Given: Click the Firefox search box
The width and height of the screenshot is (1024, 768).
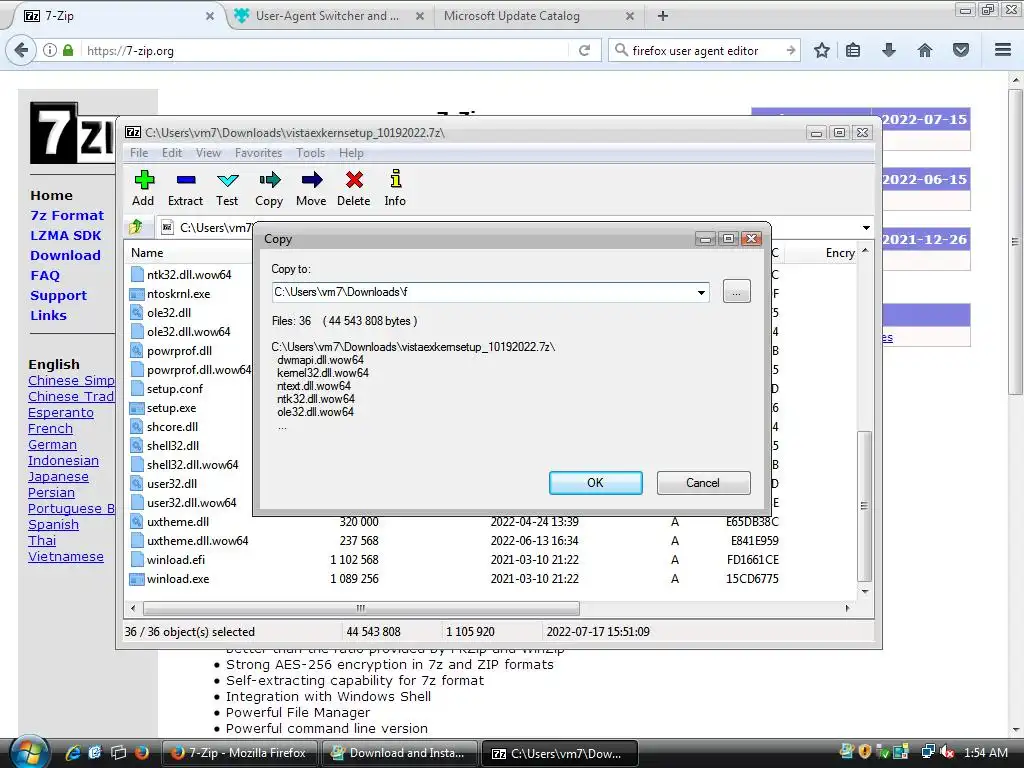Looking at the screenshot, I should point(702,50).
